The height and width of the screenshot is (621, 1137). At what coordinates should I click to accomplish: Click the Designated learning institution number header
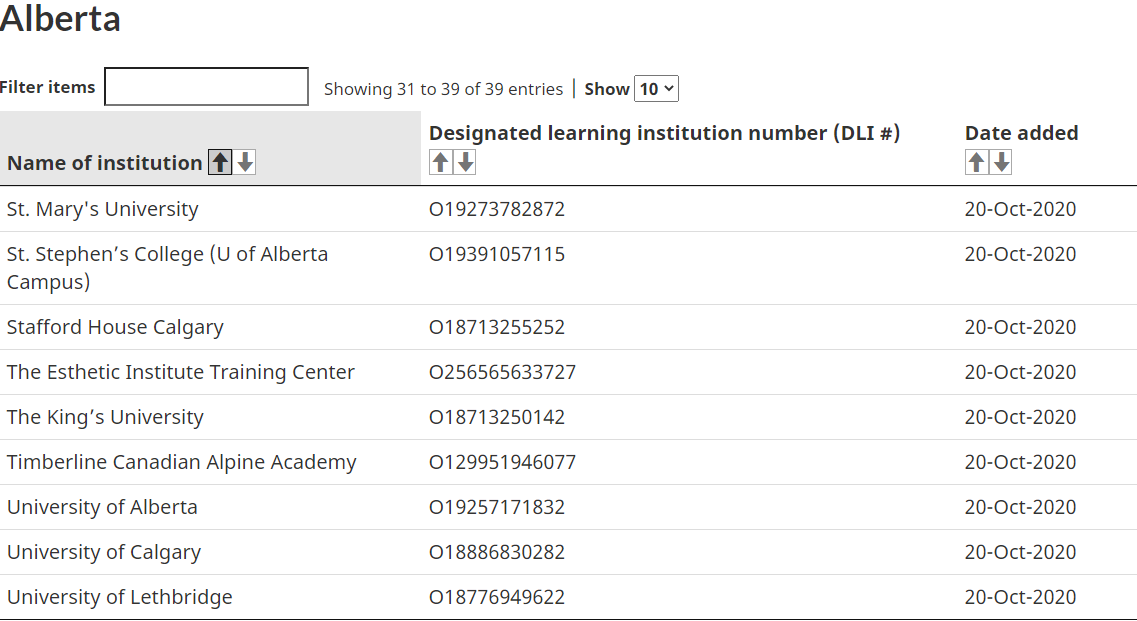pos(664,133)
